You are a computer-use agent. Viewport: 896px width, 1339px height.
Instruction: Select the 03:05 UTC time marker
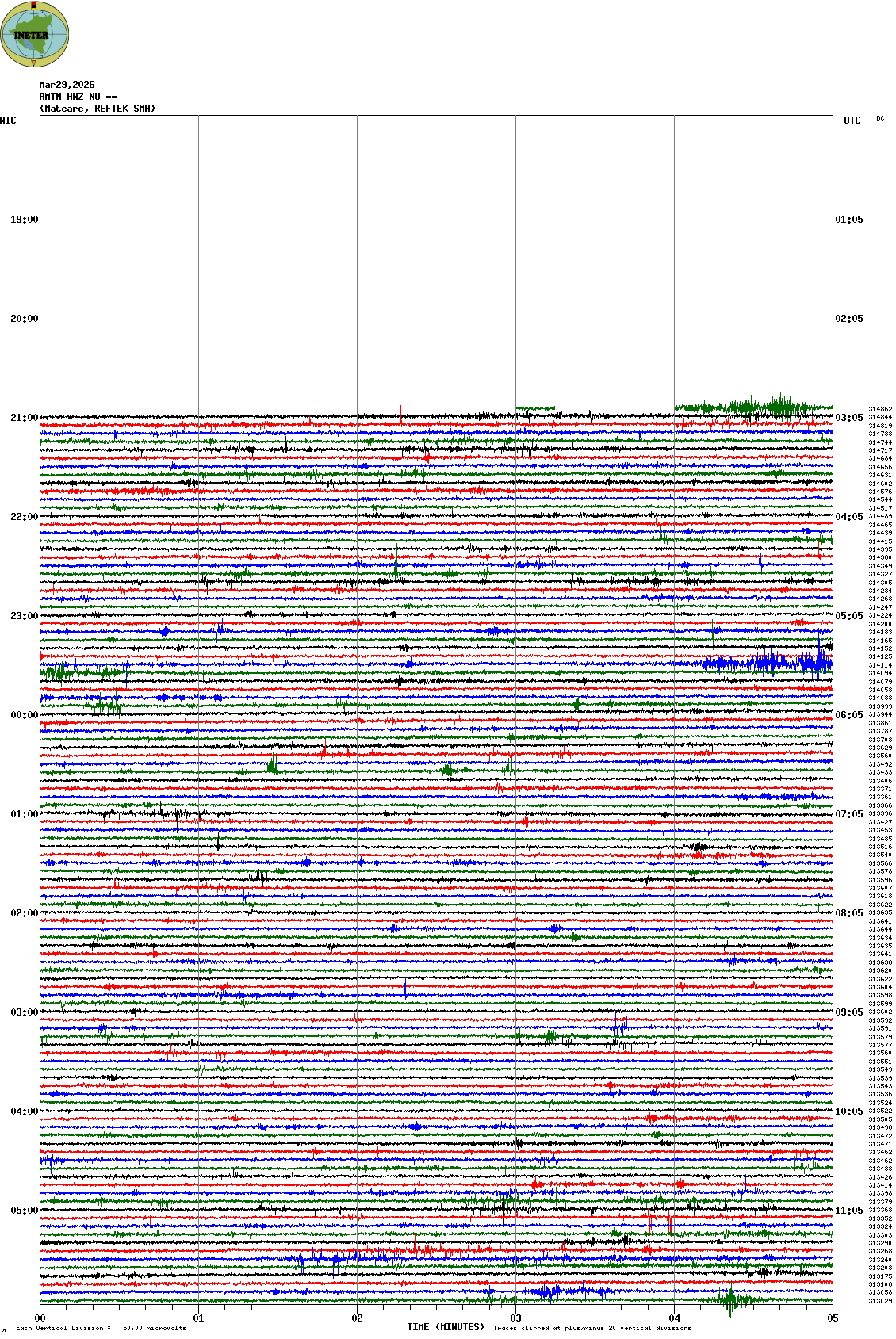point(849,418)
